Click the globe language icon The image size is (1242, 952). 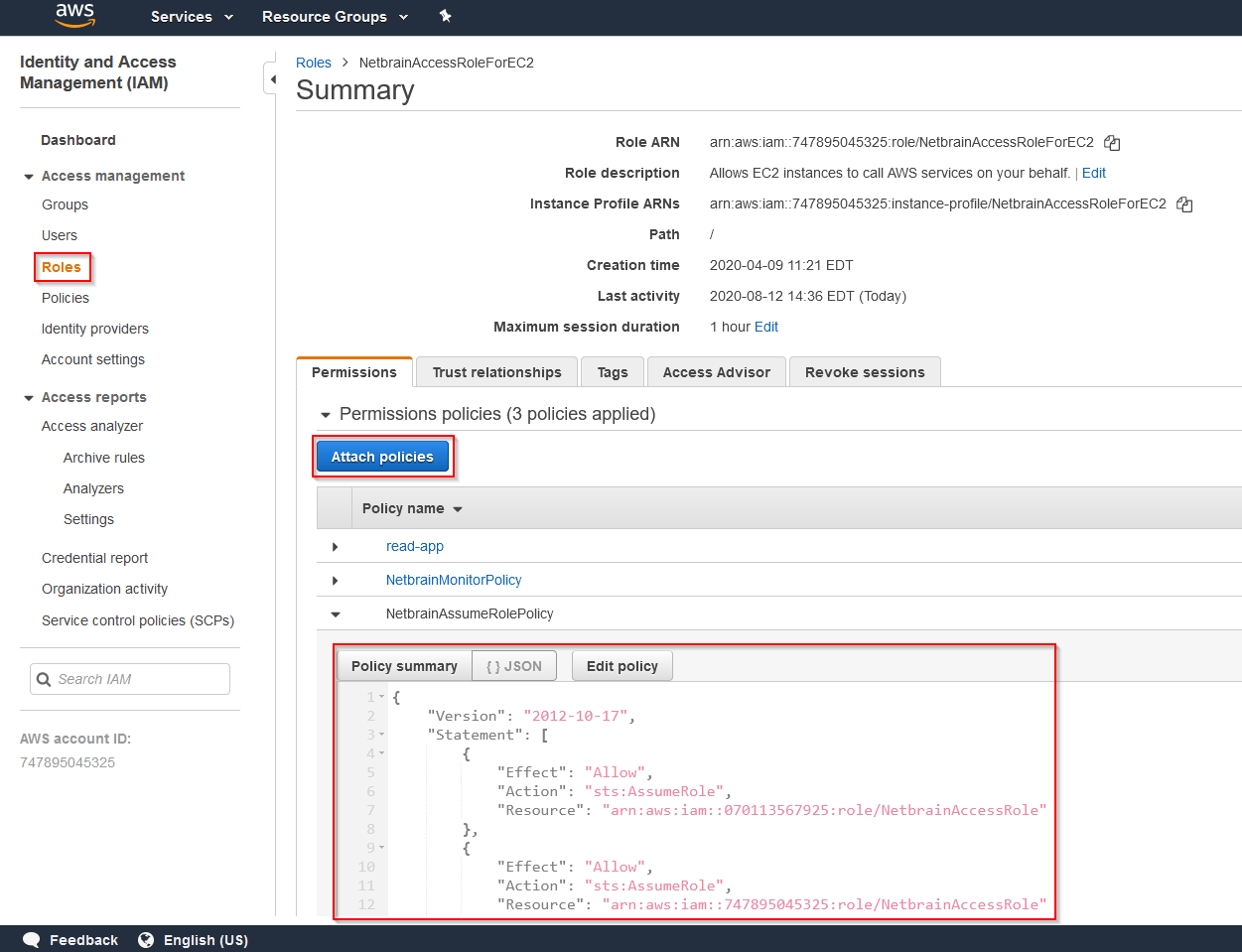click(146, 940)
